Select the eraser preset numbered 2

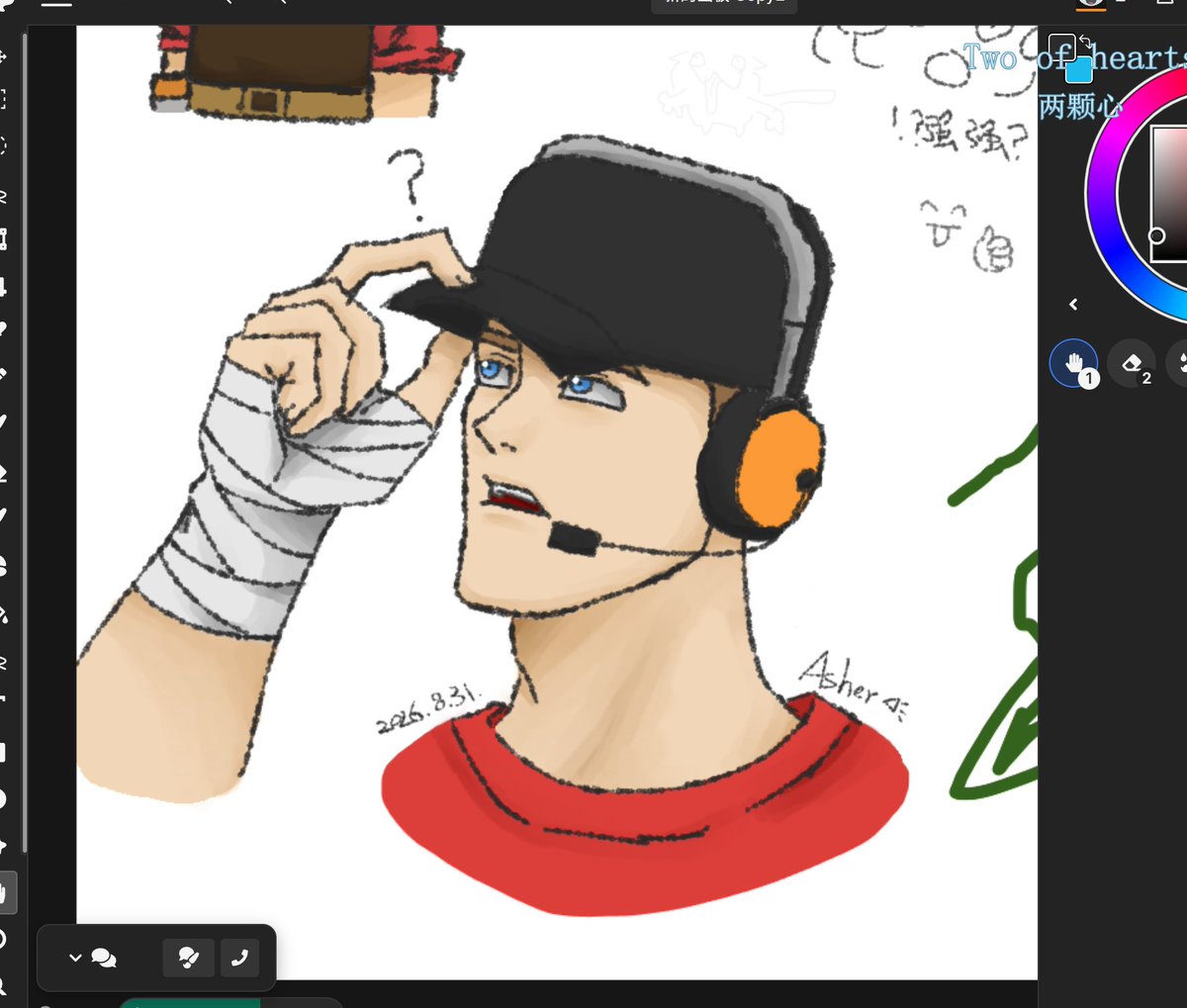coord(1132,363)
